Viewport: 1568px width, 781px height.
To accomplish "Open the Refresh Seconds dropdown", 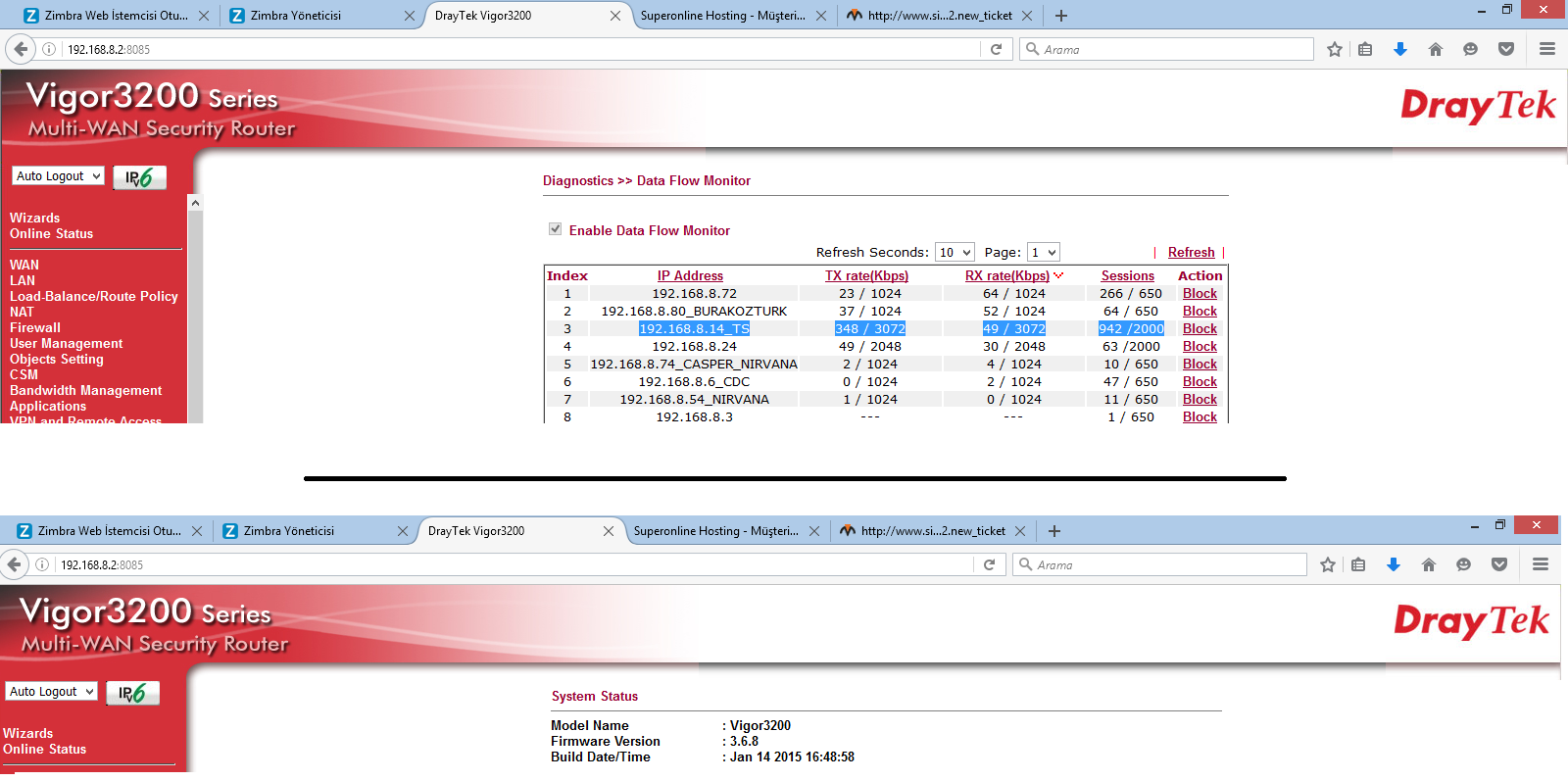I will 954,253.
